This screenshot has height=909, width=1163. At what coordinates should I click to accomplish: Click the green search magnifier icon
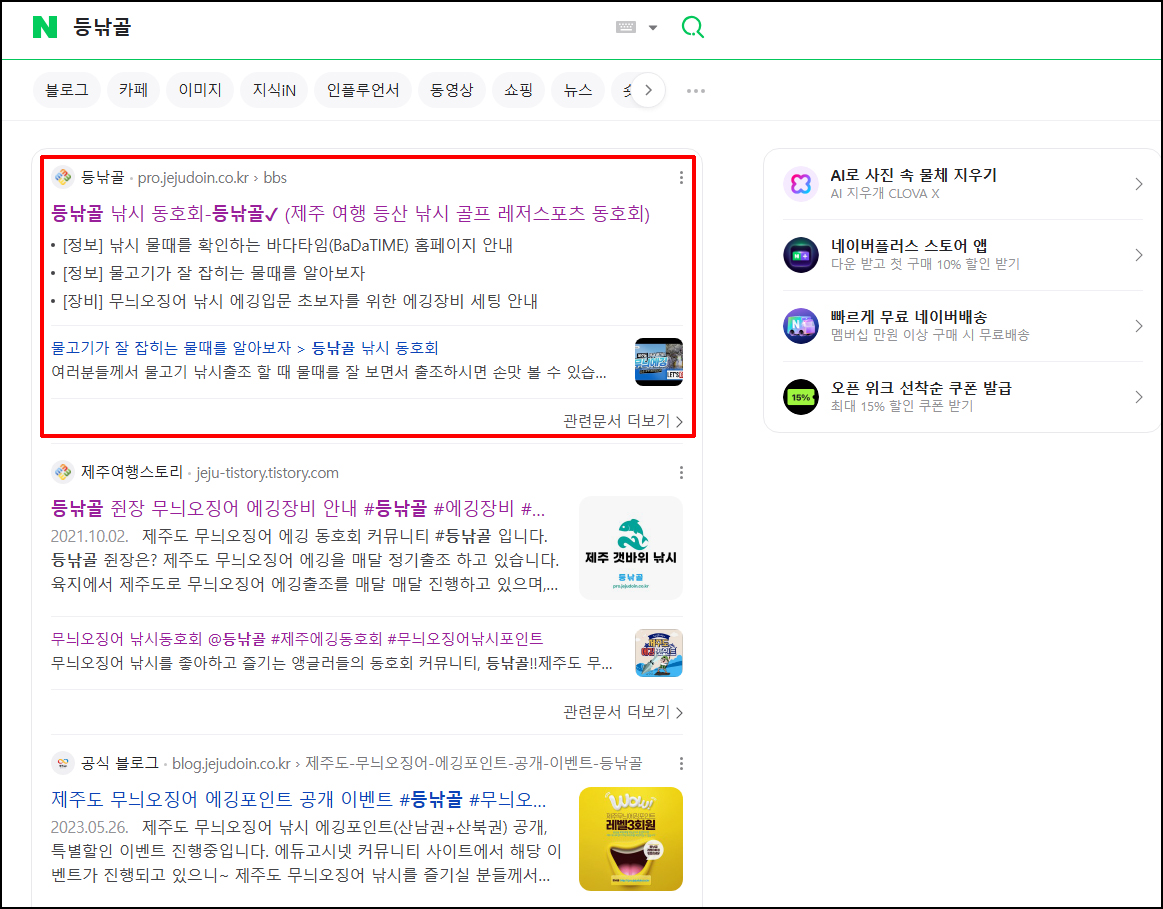692,27
